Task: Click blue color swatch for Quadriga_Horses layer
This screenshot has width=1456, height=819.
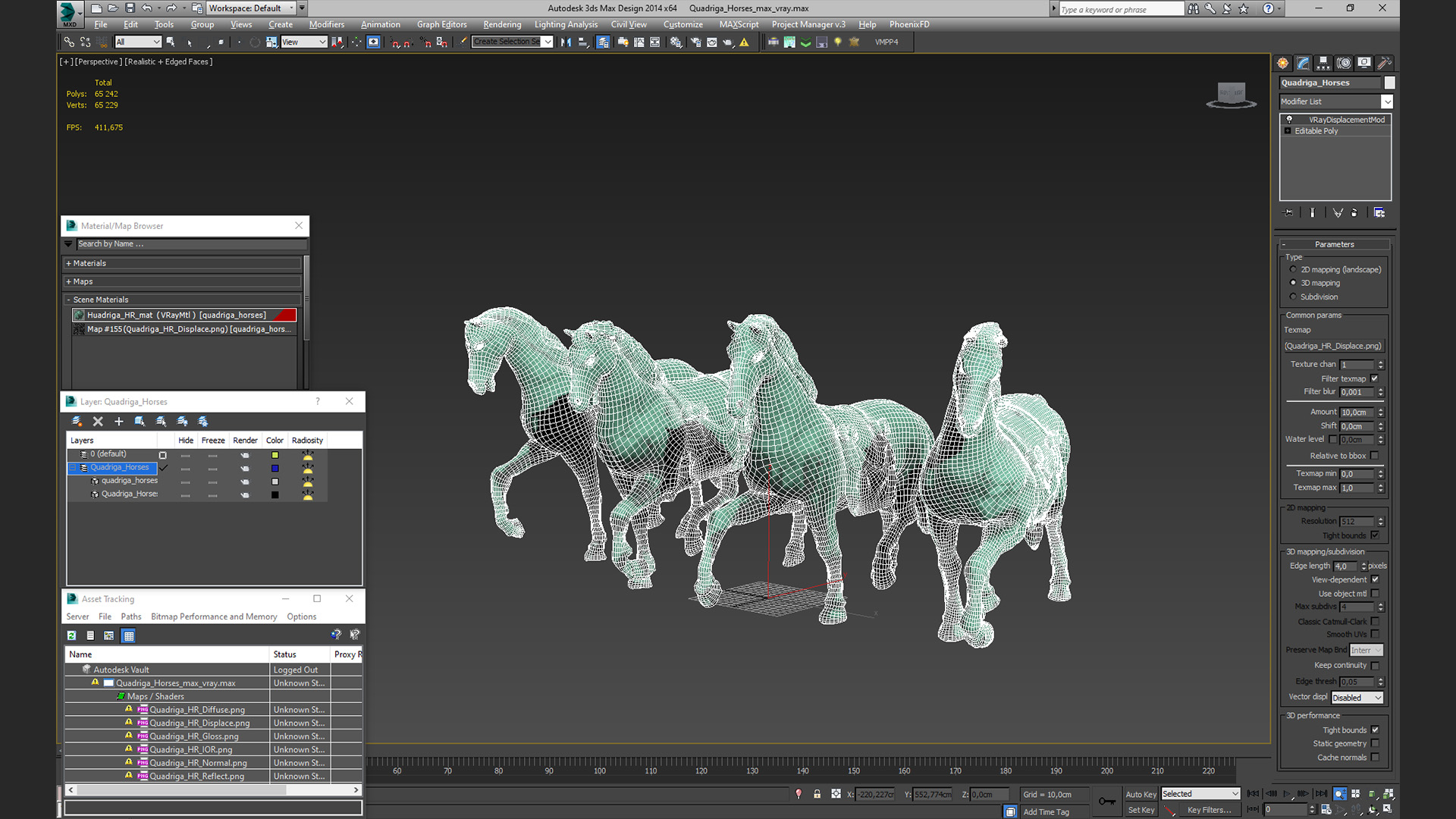Action: pos(275,468)
